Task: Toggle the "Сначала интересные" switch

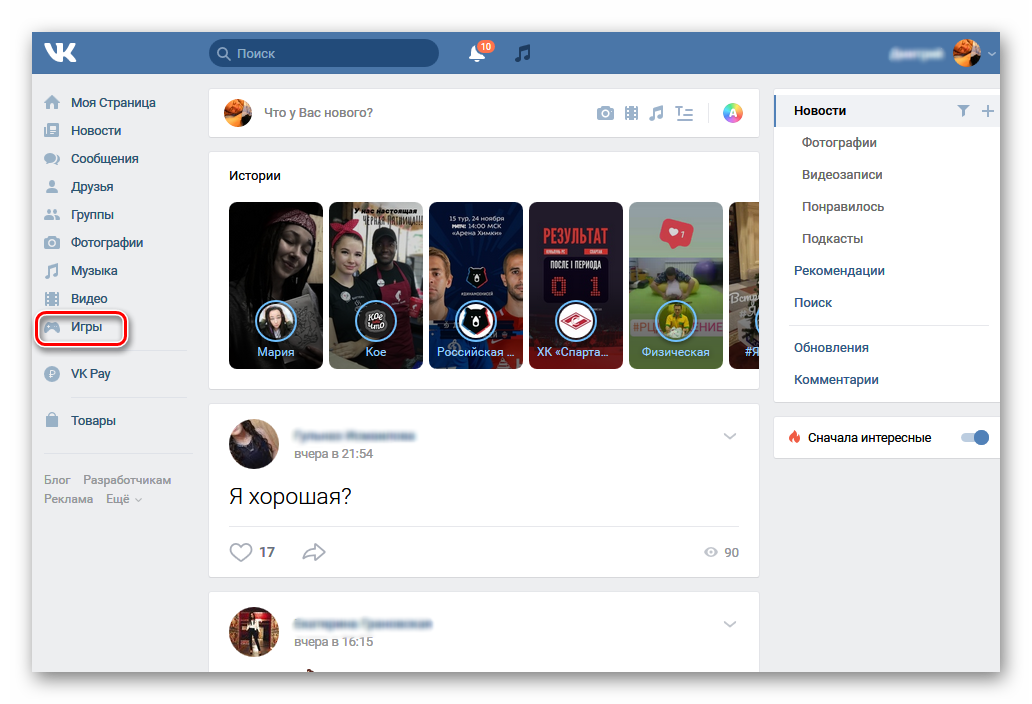Action: coord(974,437)
